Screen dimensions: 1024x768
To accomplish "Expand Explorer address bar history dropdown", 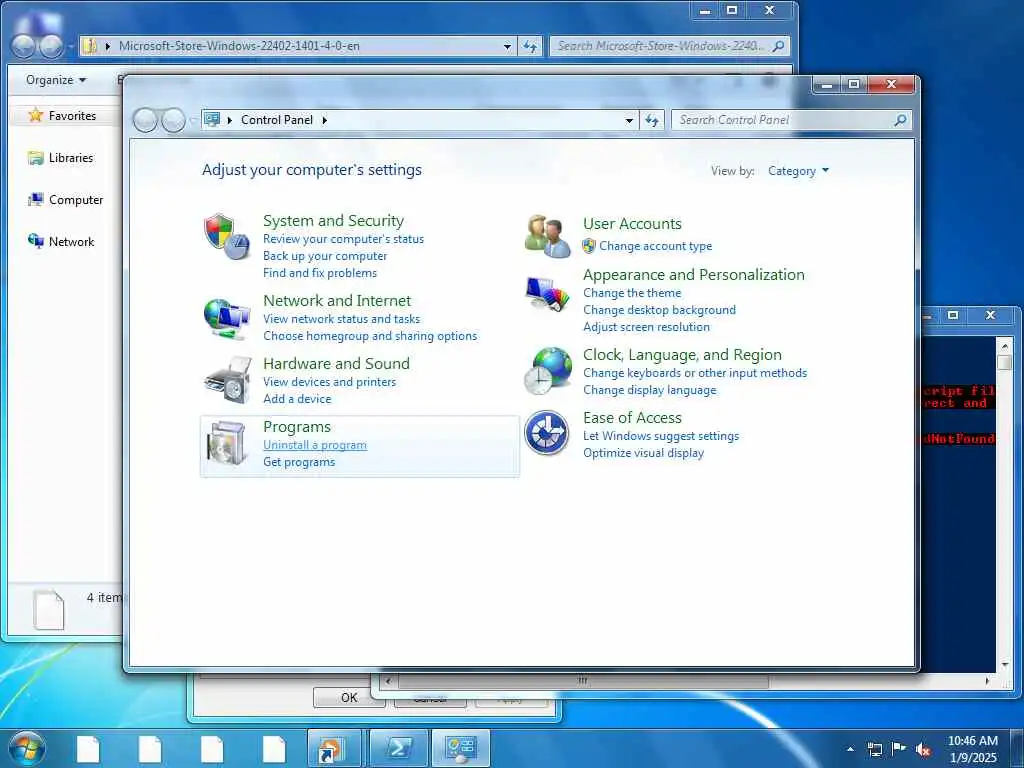I will [x=507, y=46].
